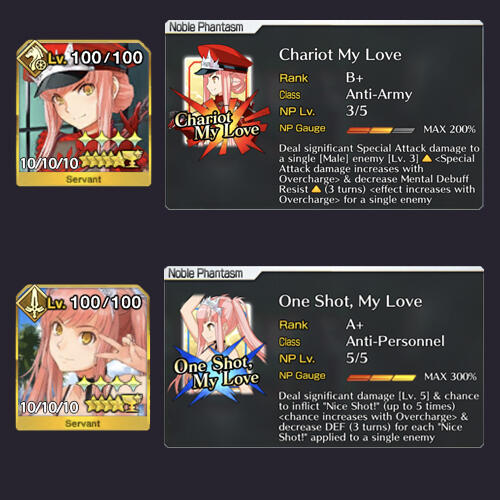Click the grail trophy icon on top servant card
Image resolution: width=500 pixels, height=500 pixels.
point(131,158)
